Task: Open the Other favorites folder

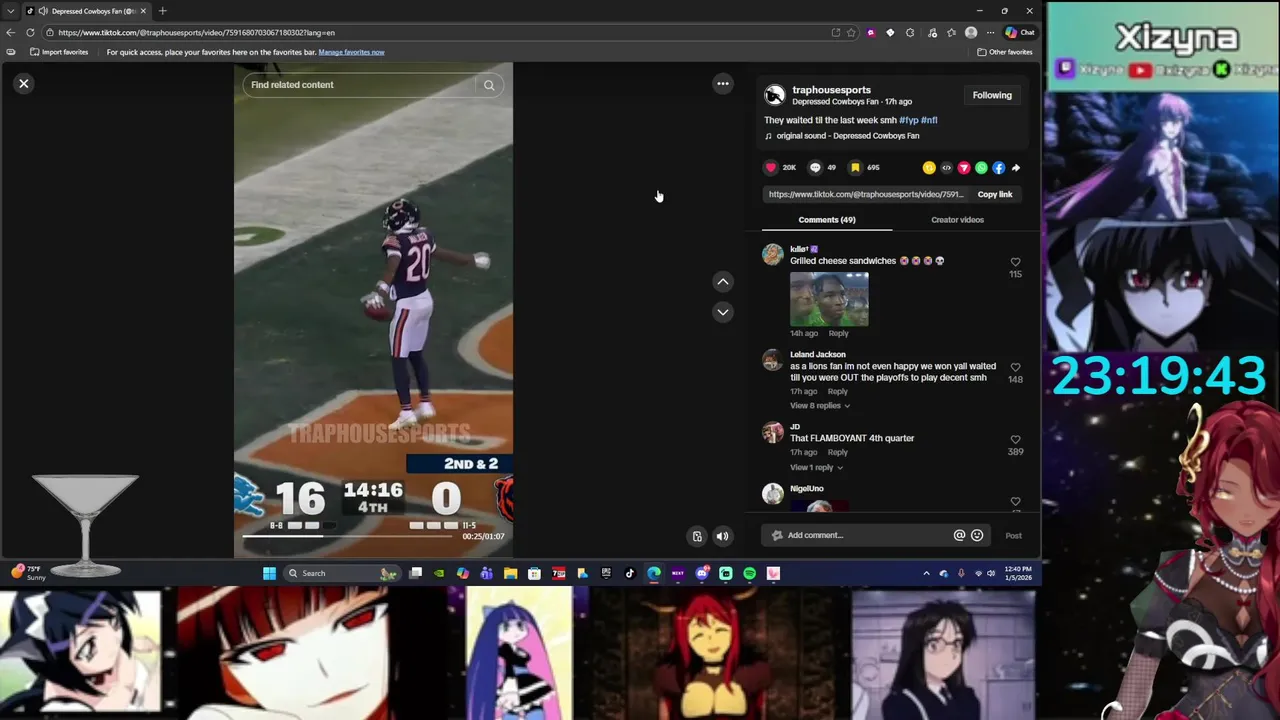Action: (1005, 52)
